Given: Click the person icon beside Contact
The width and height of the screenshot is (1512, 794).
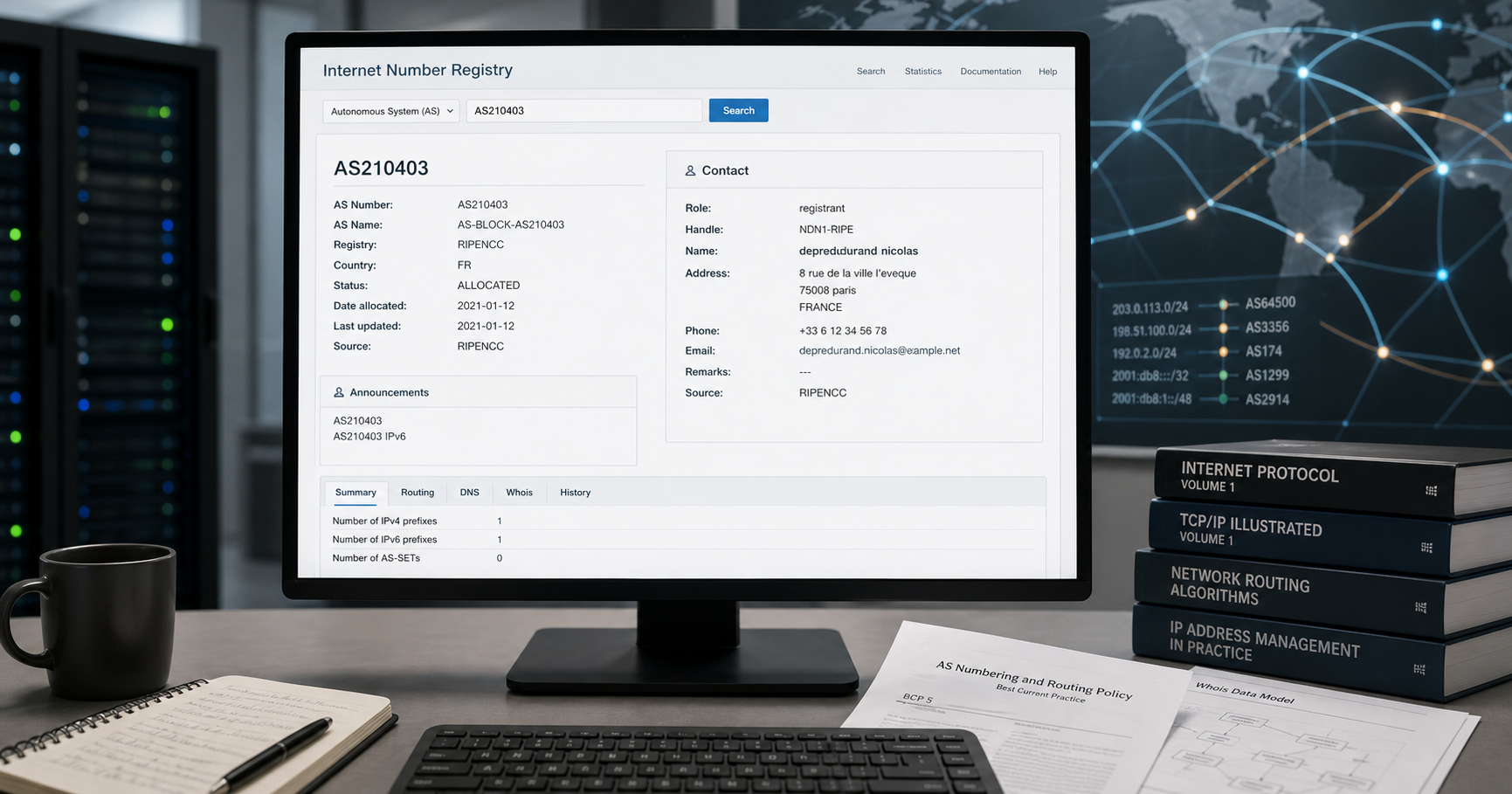Looking at the screenshot, I should pyautogui.click(x=690, y=171).
